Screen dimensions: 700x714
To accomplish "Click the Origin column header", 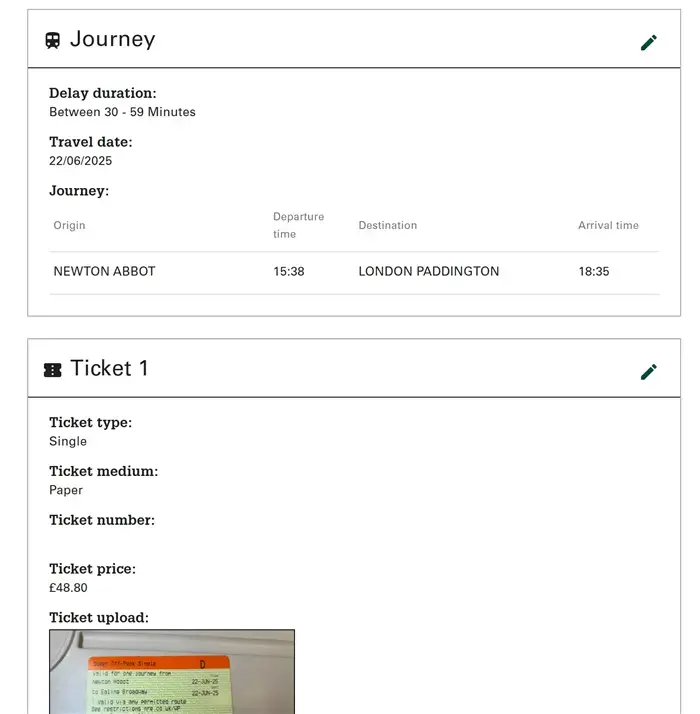I will tap(69, 225).
